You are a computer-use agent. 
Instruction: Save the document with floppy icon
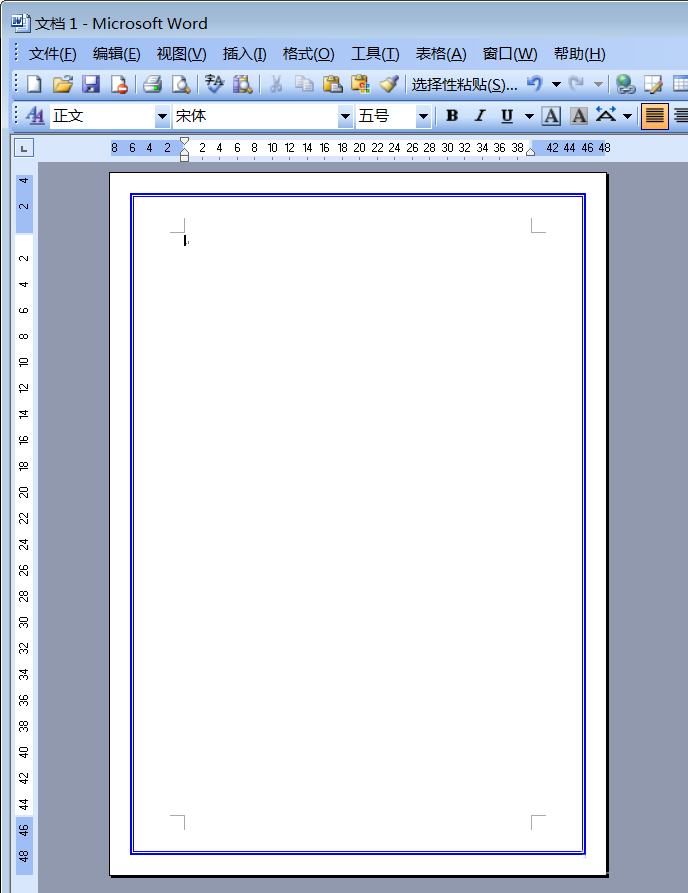pyautogui.click(x=91, y=84)
